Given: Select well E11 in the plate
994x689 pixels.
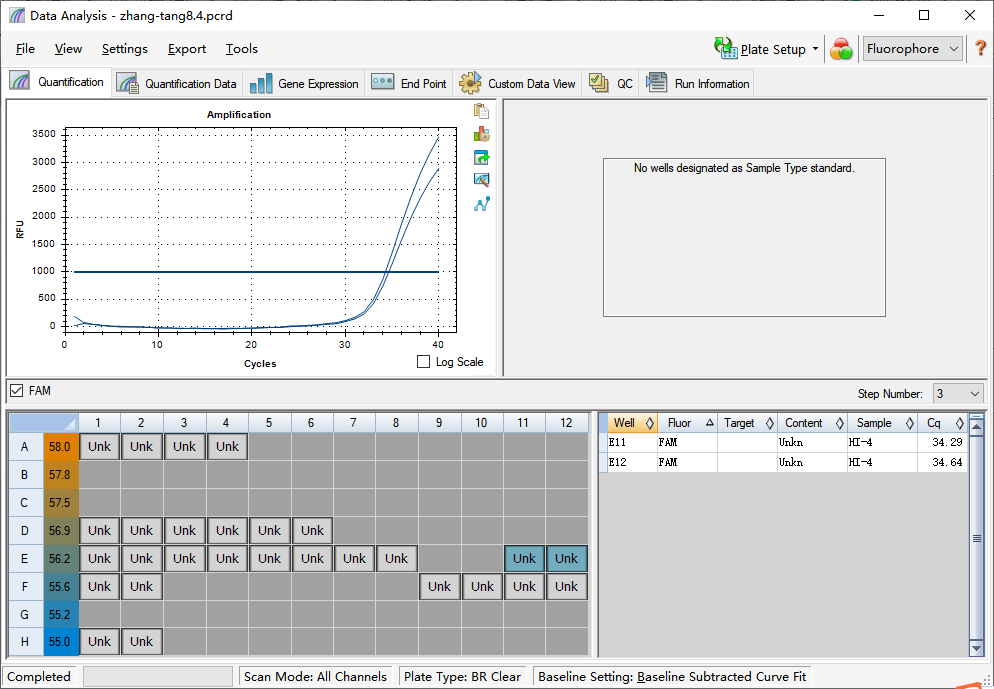Looking at the screenshot, I should point(524,558).
